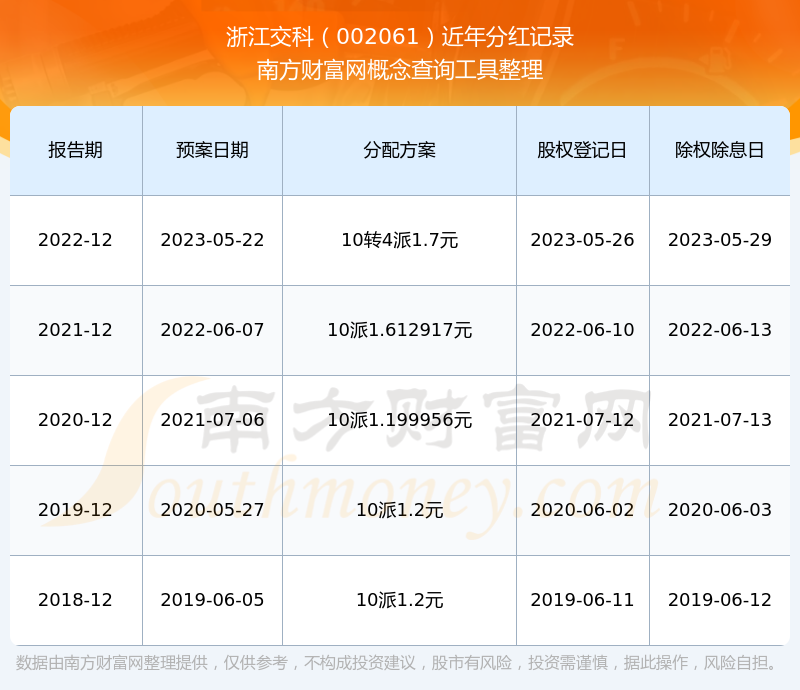Click ex-dividend date 2019-06-12
Screen dimensions: 800x690
pos(719,600)
